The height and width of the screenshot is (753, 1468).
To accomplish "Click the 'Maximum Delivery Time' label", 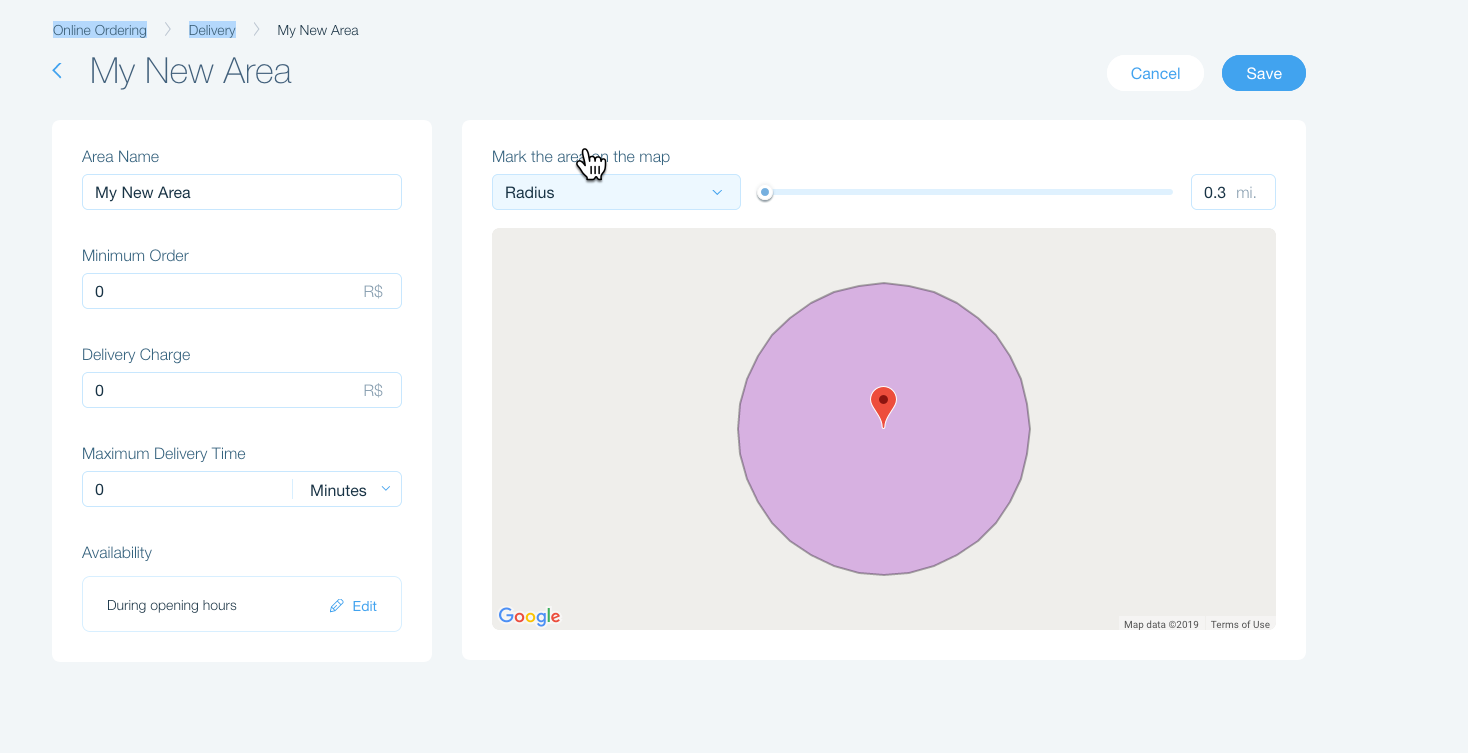I will tap(164, 453).
